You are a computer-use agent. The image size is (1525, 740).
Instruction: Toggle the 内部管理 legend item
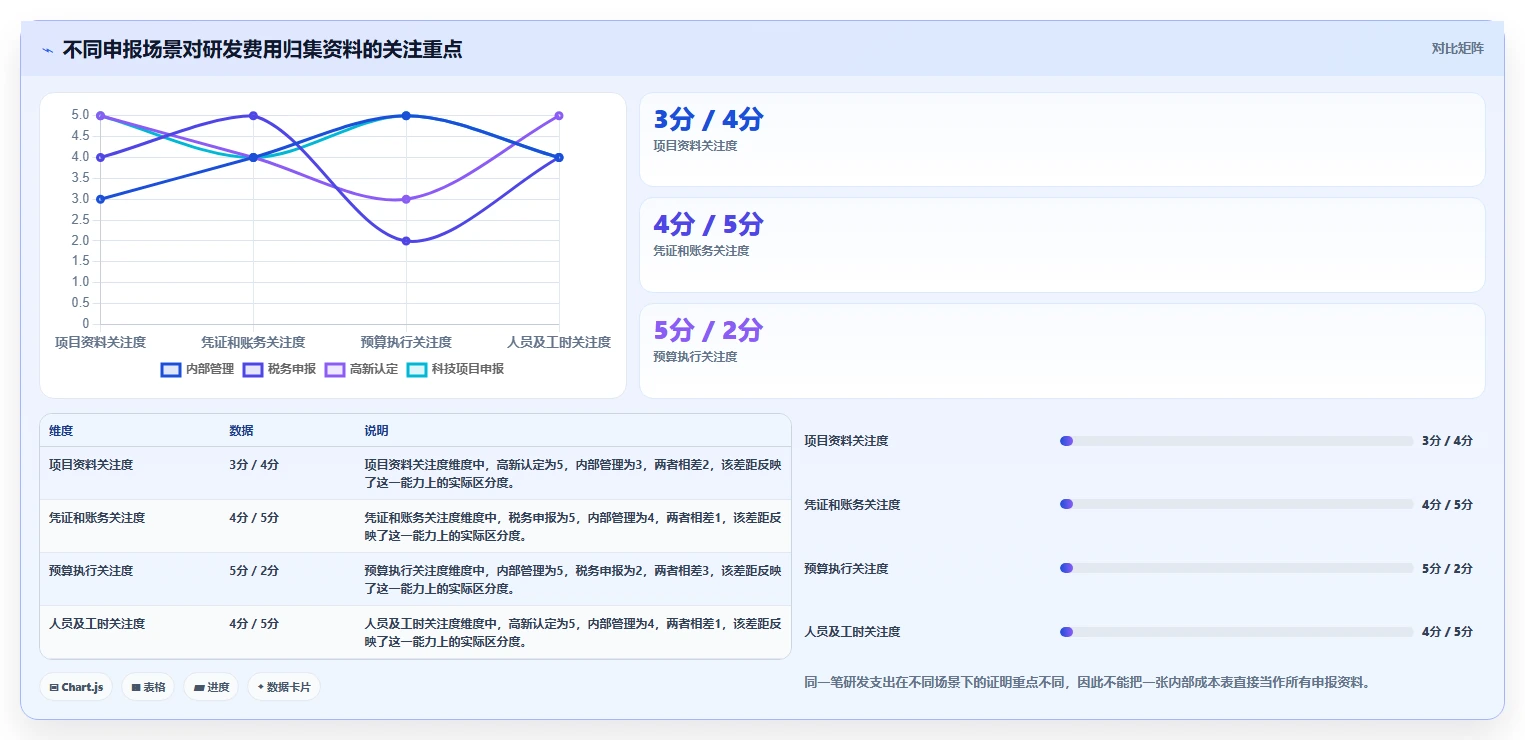click(x=197, y=369)
